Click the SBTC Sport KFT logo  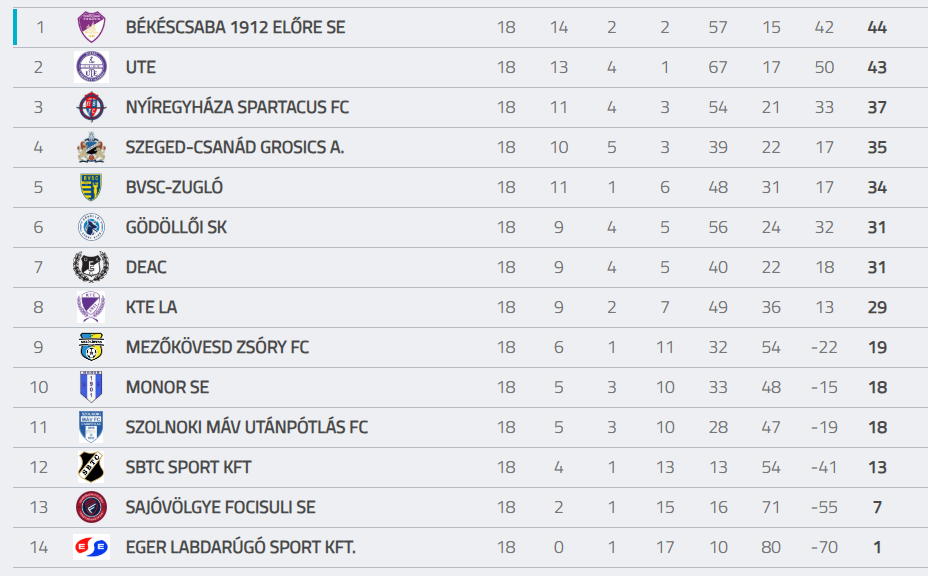[x=91, y=467]
